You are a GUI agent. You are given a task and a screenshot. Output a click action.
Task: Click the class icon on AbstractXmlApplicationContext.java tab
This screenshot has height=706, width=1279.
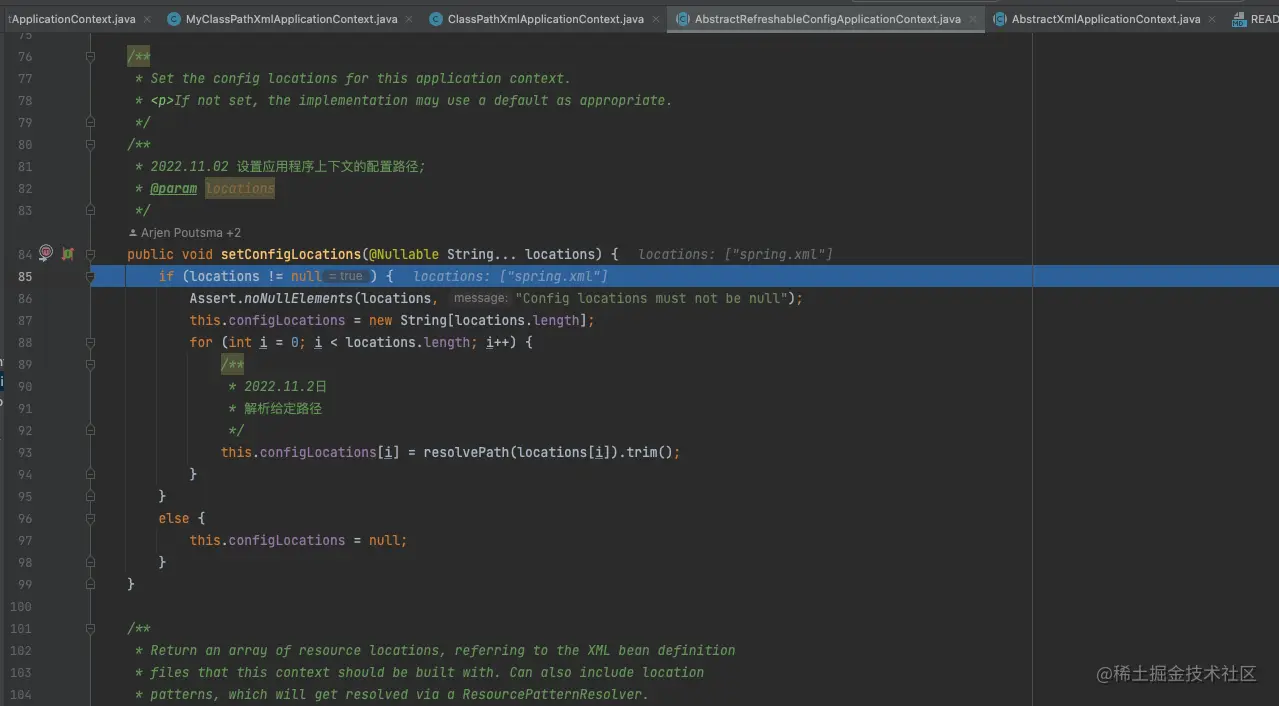(1000, 19)
